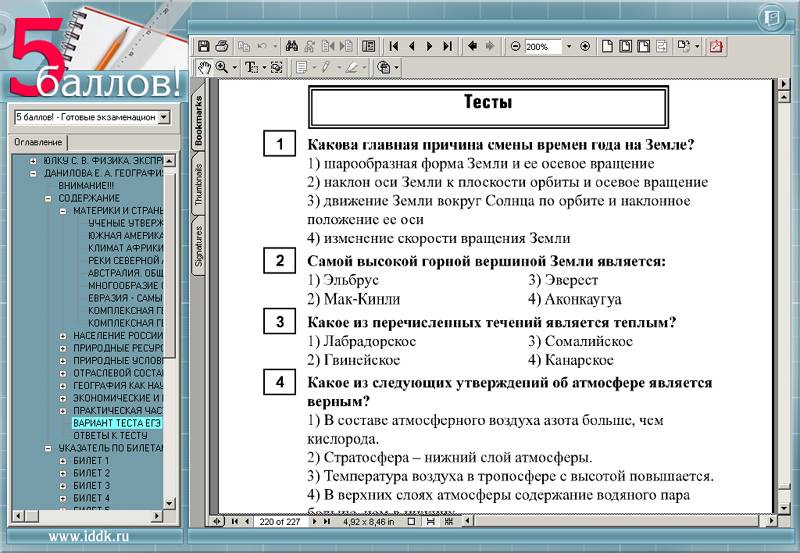Open the Thumbnails side tab
The height and width of the screenshot is (553, 800).
[198, 184]
